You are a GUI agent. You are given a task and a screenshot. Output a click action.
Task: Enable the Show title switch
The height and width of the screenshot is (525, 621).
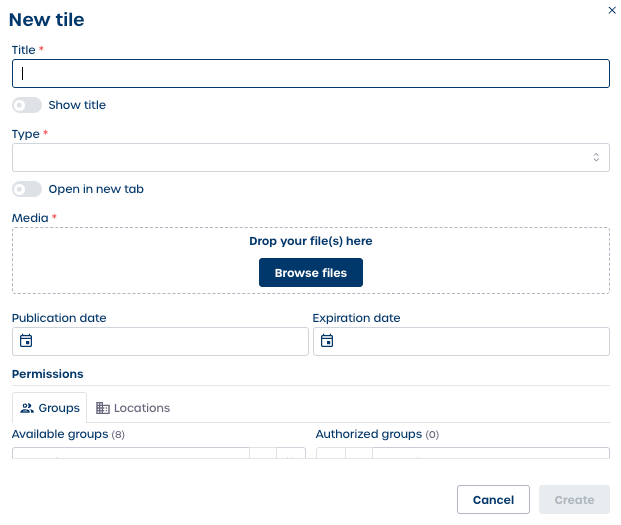27,105
